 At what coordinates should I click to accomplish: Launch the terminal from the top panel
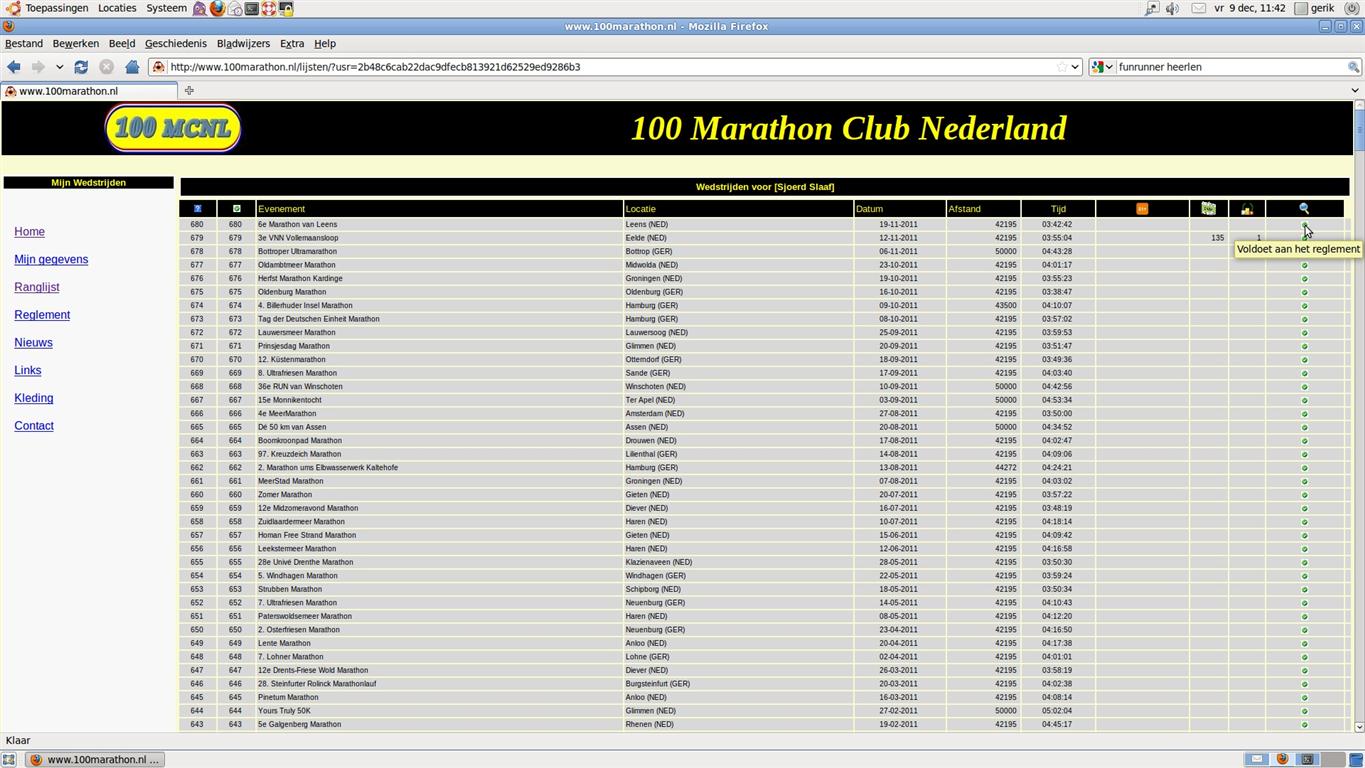coord(251,8)
